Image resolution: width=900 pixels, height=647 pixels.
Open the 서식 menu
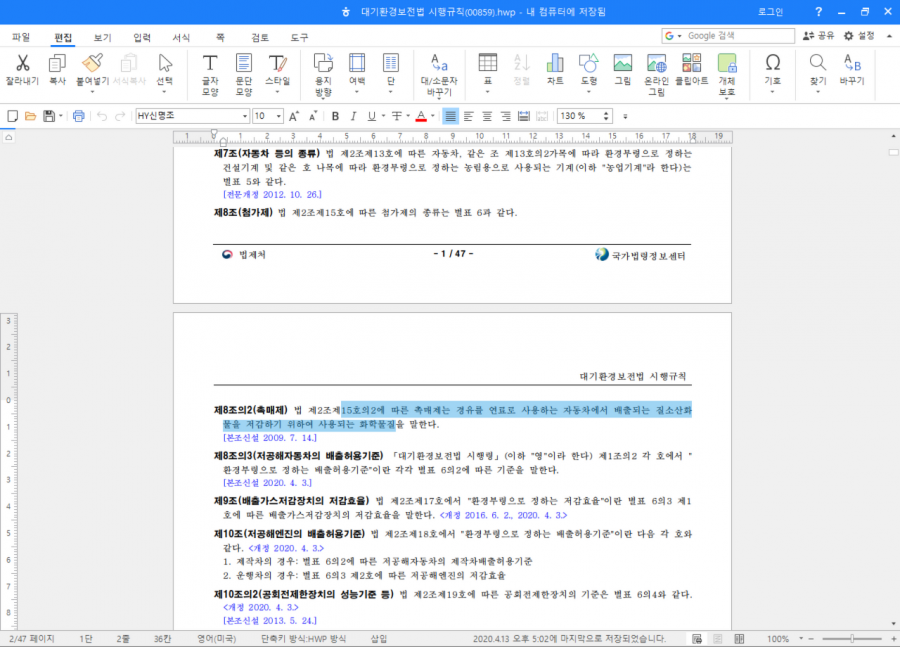(x=181, y=37)
